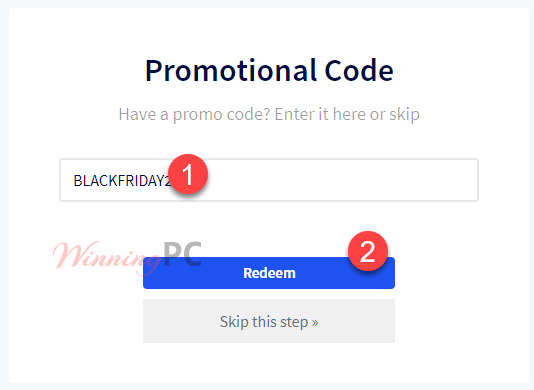Click the "Have a promo code?" subtitle
Viewport: 534px width, 390px height.
(194, 114)
